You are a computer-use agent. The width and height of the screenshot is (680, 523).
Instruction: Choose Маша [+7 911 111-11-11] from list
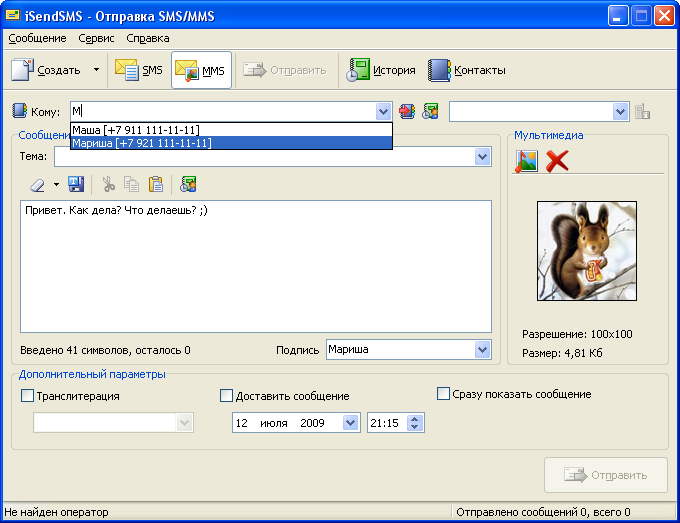point(231,130)
